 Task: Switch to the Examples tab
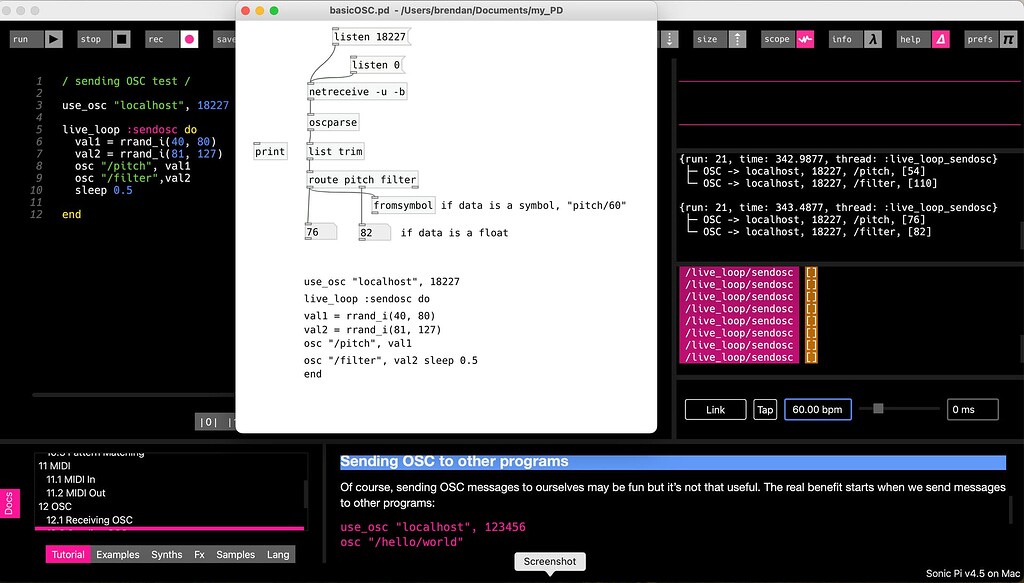[117, 554]
